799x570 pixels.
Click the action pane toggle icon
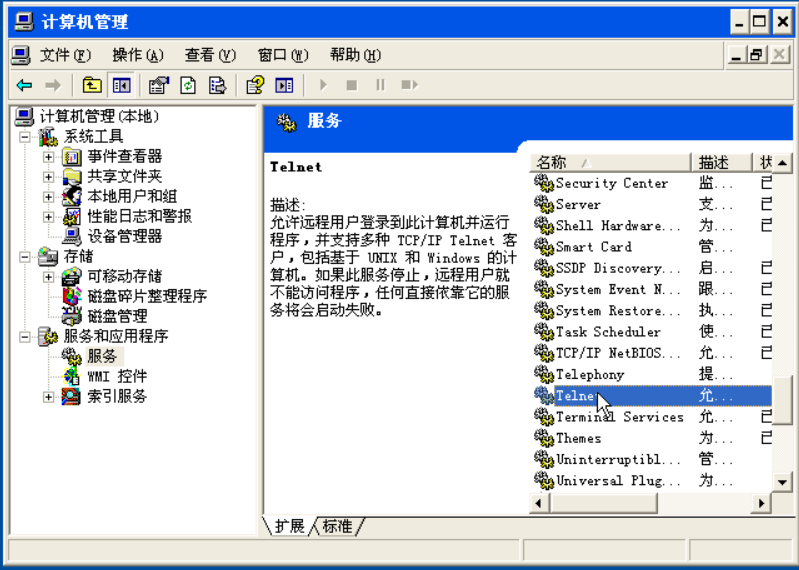click(284, 85)
